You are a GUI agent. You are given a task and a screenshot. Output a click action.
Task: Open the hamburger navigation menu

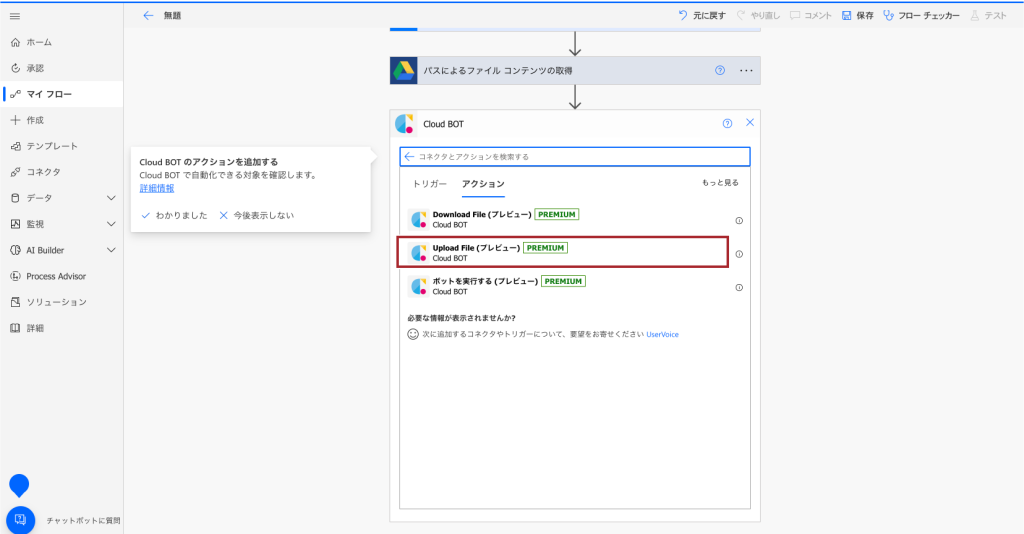coord(15,16)
